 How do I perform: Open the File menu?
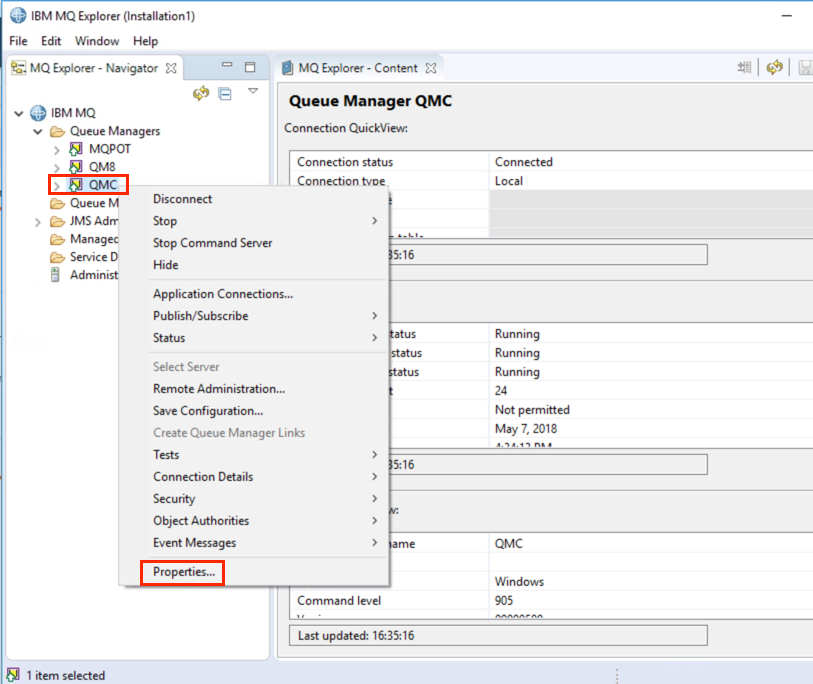pyautogui.click(x=18, y=41)
